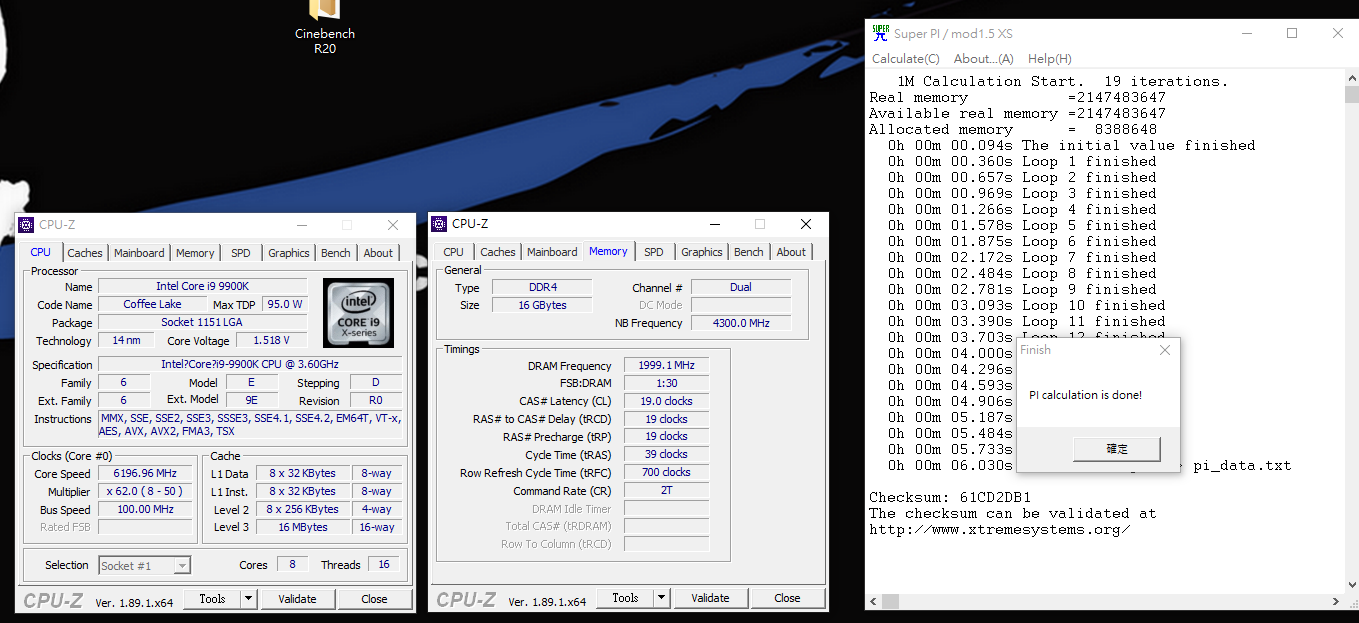Select SPD tab in the CPU-Z Processor window
Screen dimensions: 1359x623
click(x=241, y=253)
